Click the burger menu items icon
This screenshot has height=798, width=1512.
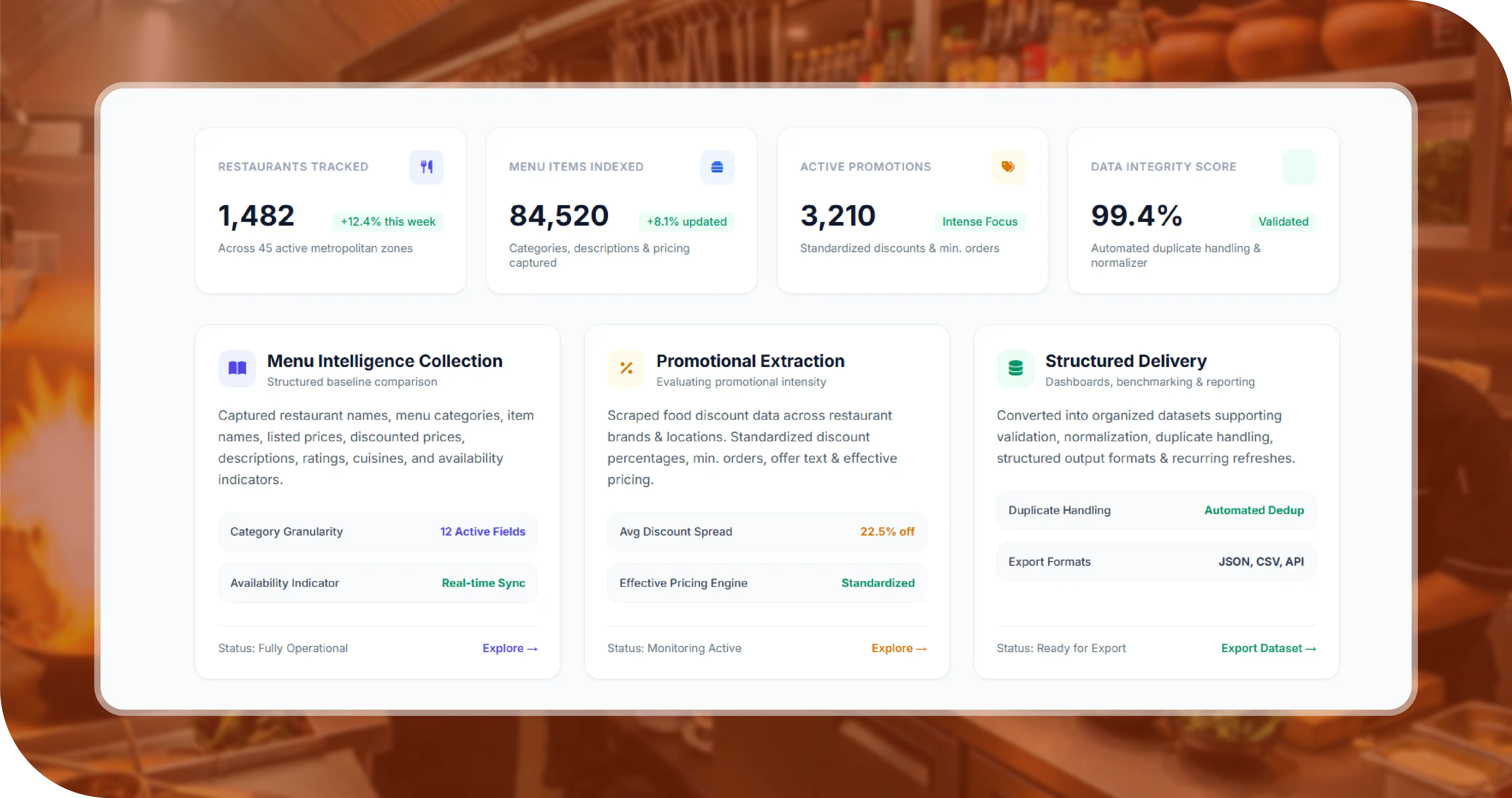tap(717, 167)
